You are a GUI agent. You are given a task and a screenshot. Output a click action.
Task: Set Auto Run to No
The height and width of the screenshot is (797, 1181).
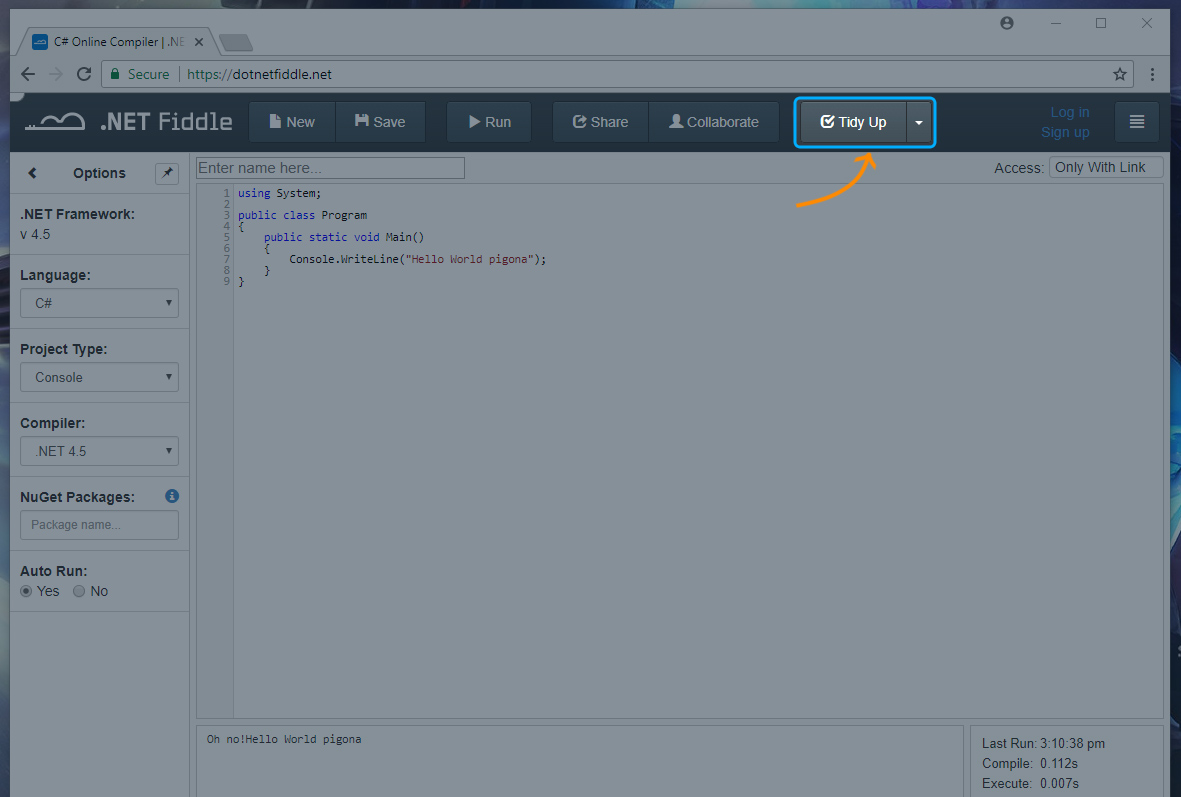coord(79,591)
